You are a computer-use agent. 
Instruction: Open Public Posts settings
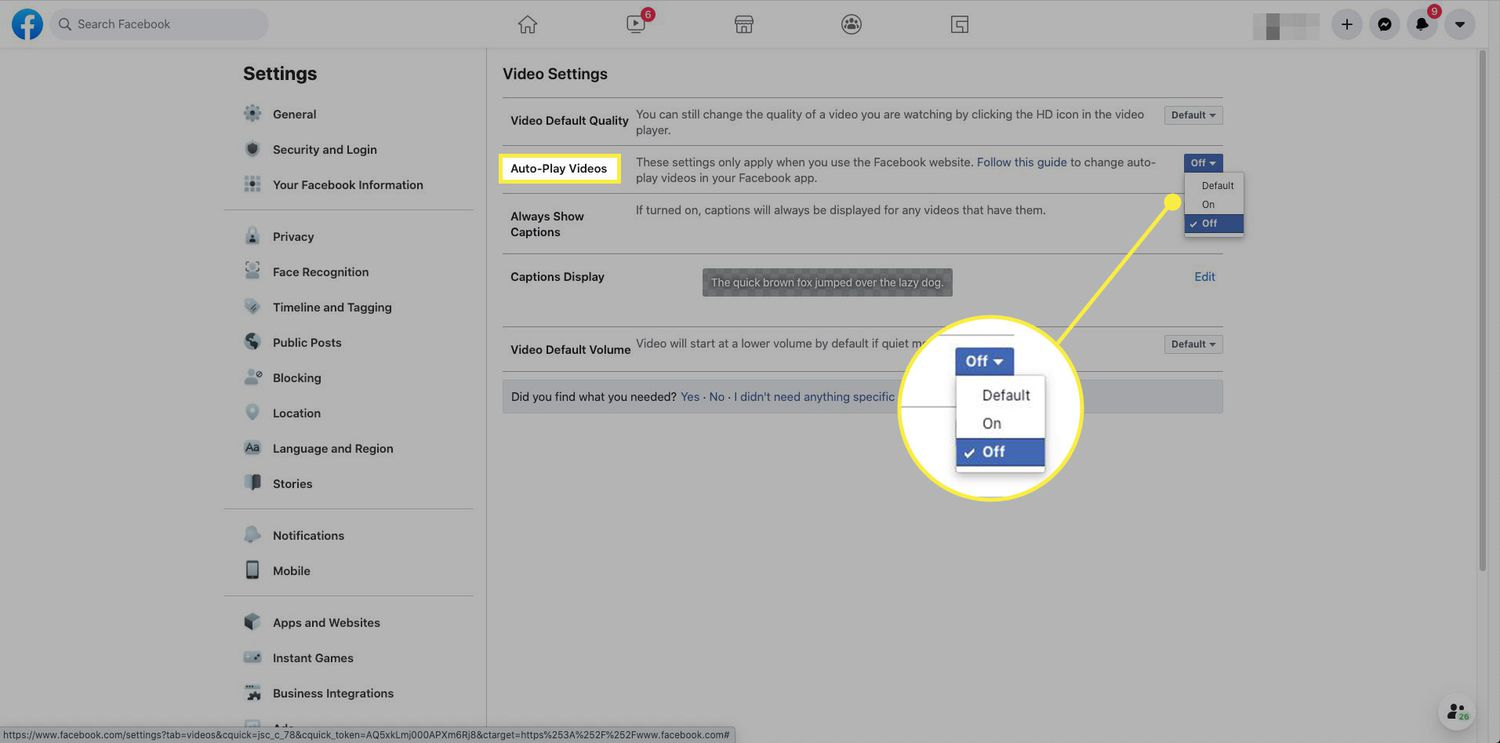point(307,342)
